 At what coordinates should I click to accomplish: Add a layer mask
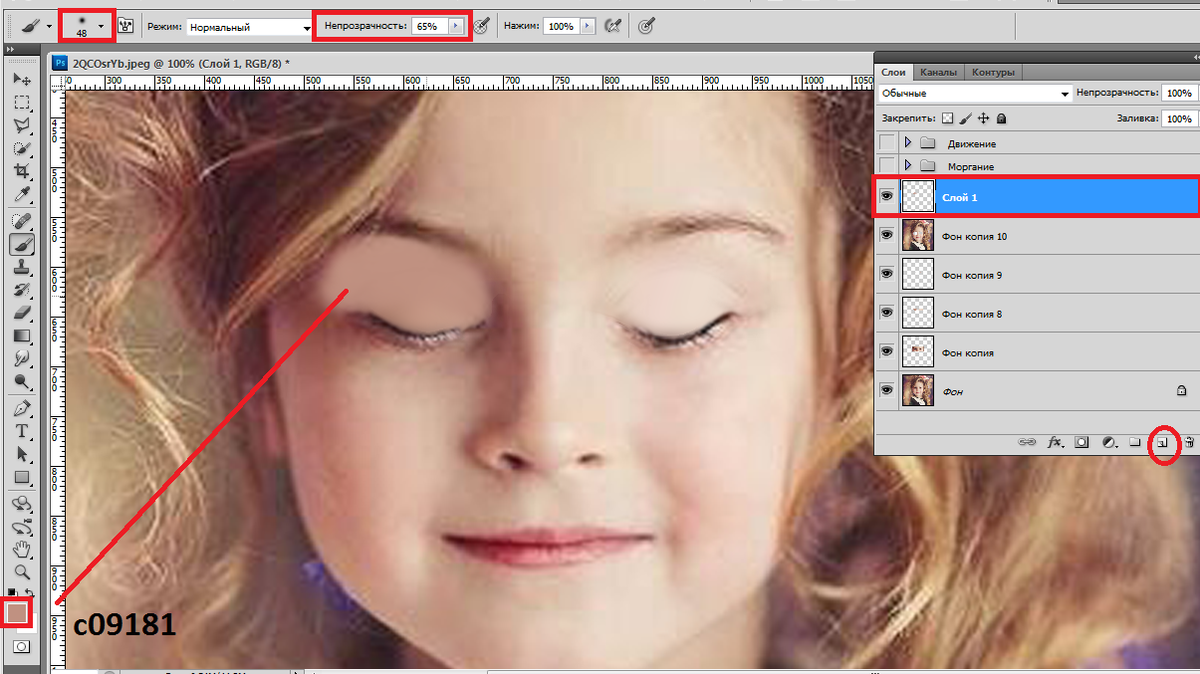pyautogui.click(x=1081, y=441)
